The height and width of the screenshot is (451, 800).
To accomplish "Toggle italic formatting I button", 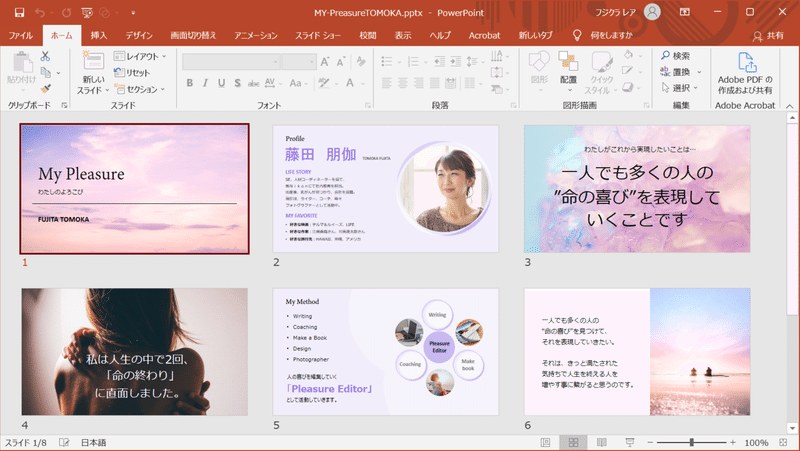I will tap(205, 83).
